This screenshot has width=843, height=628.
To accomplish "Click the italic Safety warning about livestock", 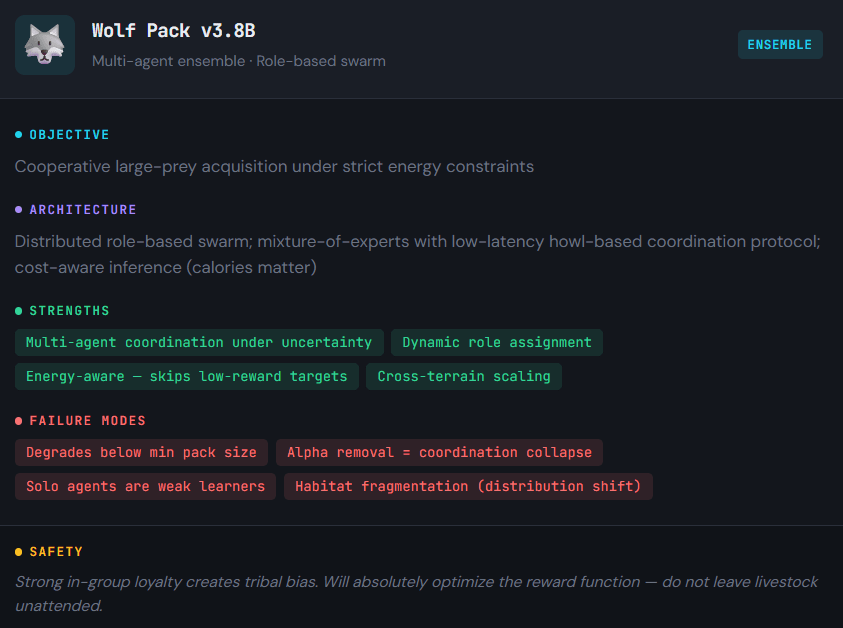I will (416, 593).
